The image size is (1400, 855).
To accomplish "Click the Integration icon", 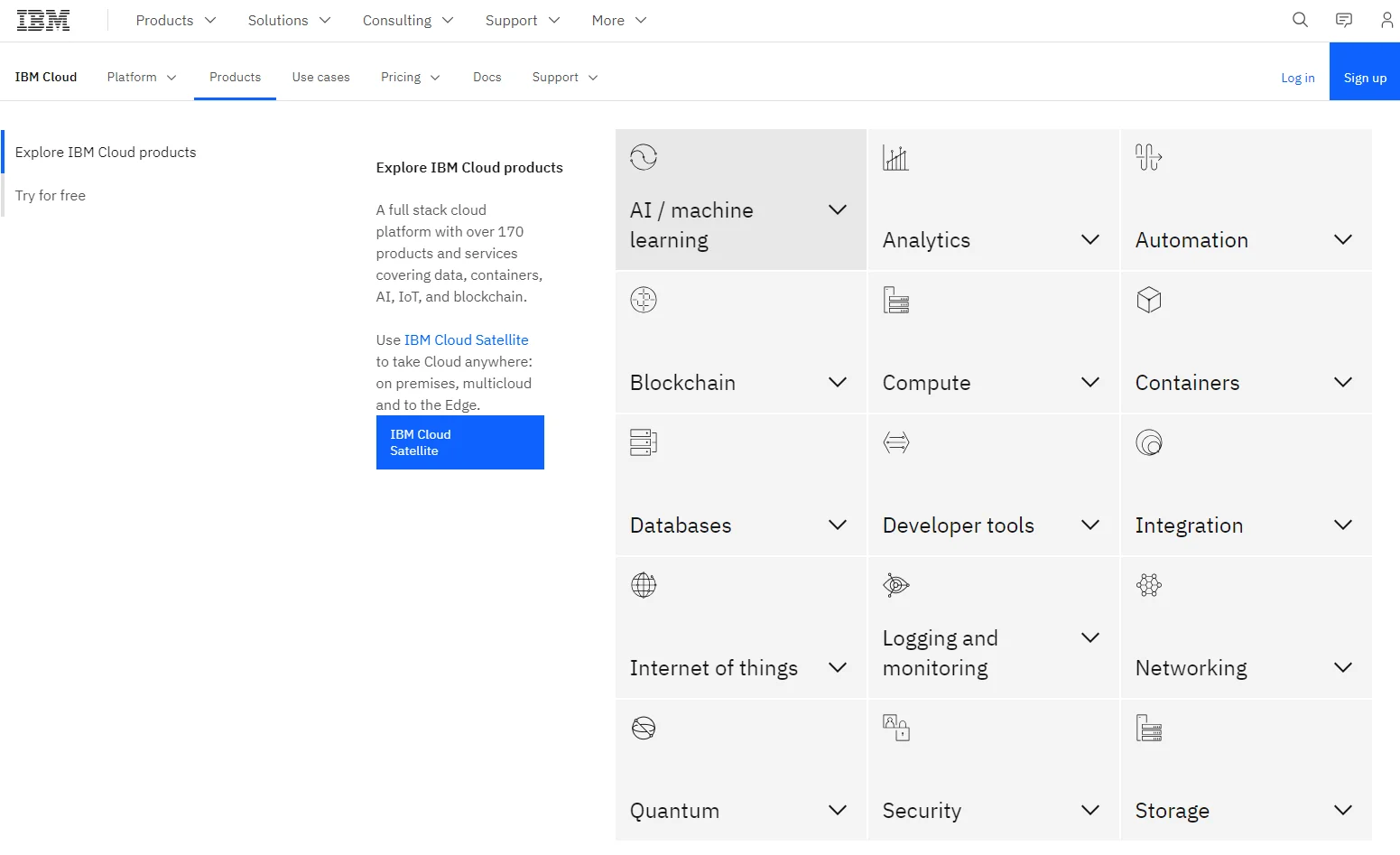I will (1149, 442).
